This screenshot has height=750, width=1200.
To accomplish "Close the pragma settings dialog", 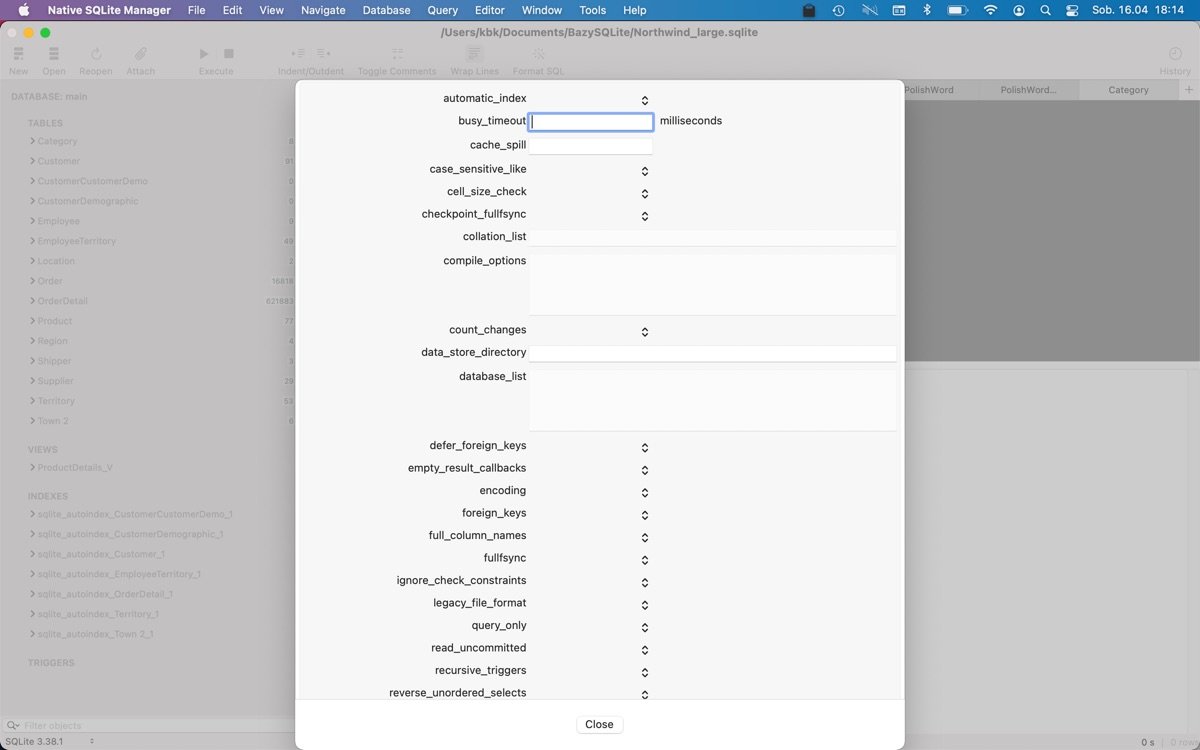I will 599,724.
